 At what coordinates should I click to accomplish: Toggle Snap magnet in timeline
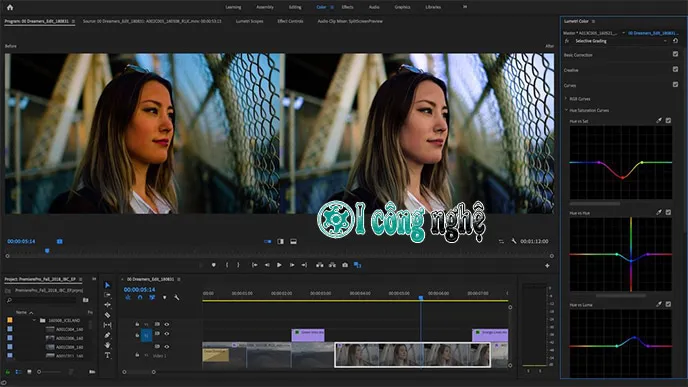(140, 297)
